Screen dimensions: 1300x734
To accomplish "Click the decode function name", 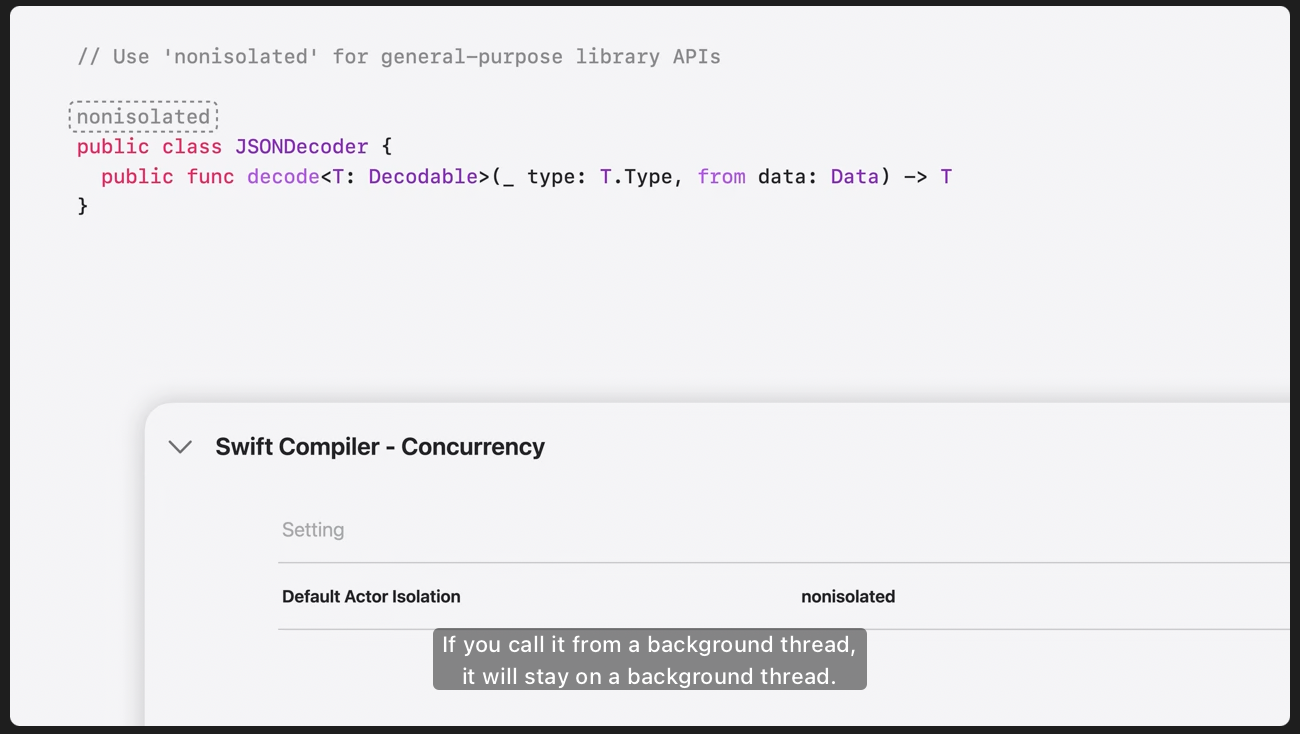I will pyautogui.click(x=283, y=177).
